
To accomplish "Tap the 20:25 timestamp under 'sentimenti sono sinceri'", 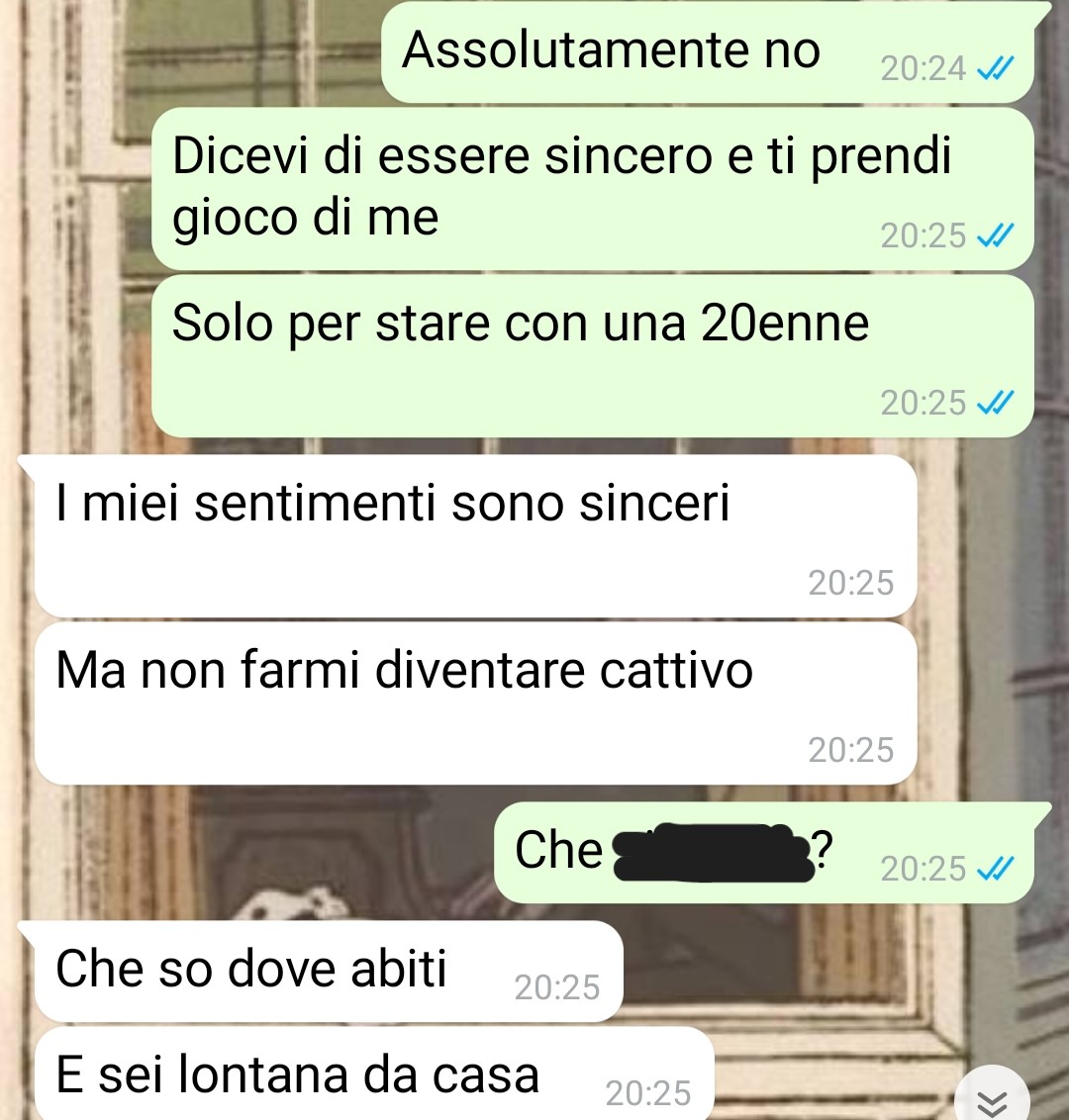I will pyautogui.click(x=851, y=583).
